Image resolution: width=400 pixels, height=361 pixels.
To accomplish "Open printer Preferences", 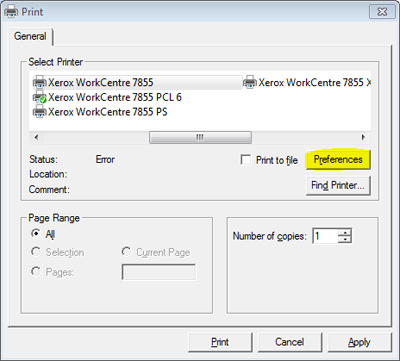I will click(338, 160).
